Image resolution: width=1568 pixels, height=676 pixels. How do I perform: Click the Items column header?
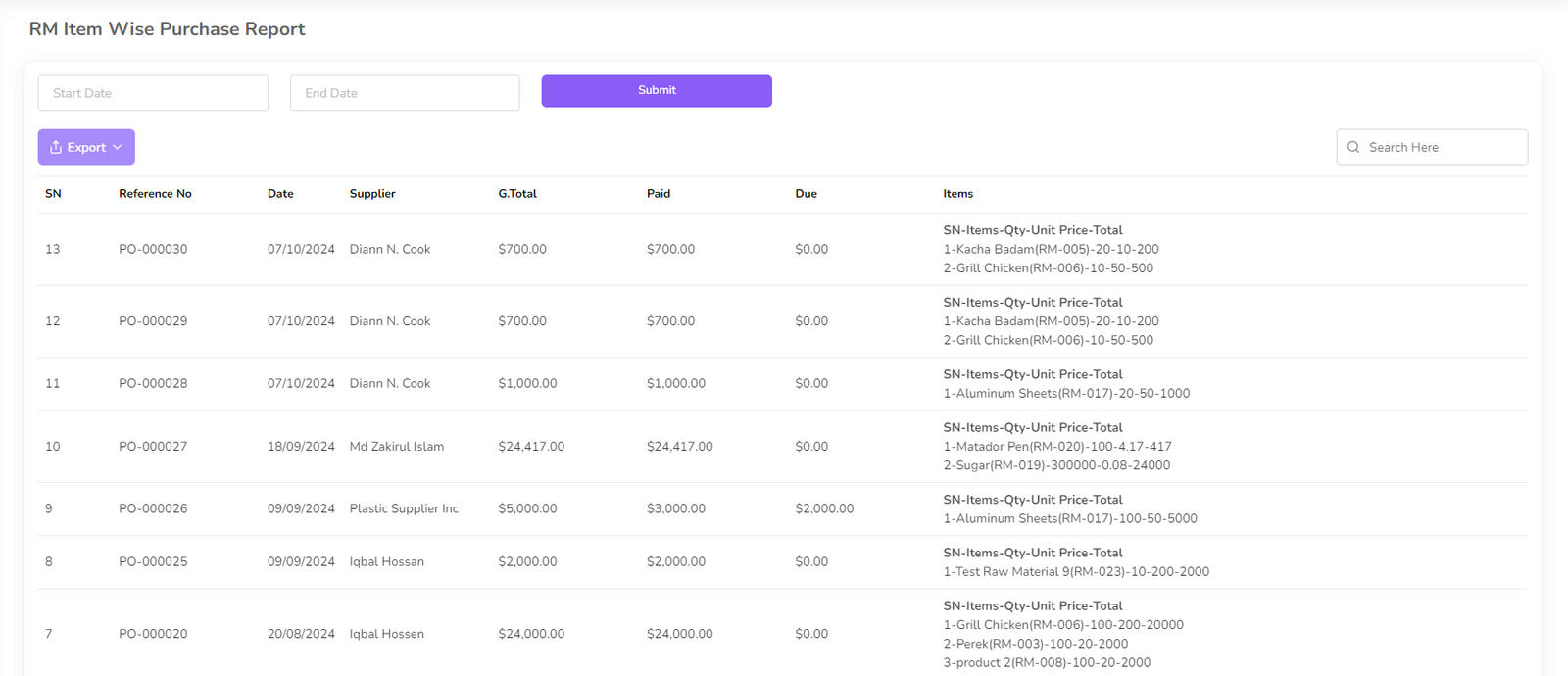[957, 194]
